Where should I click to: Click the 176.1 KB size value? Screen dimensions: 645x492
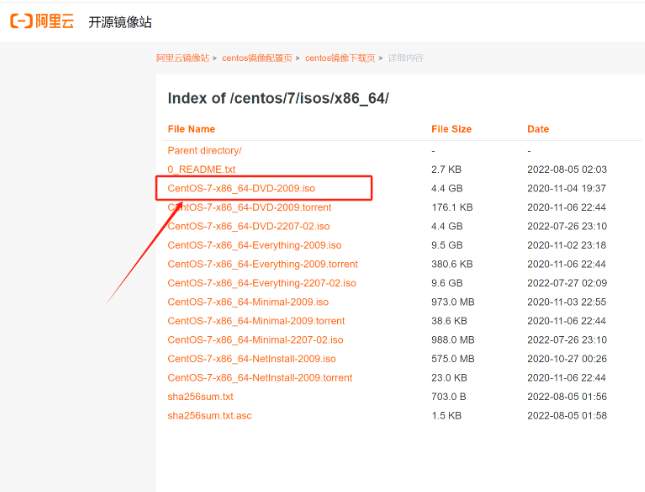452,207
